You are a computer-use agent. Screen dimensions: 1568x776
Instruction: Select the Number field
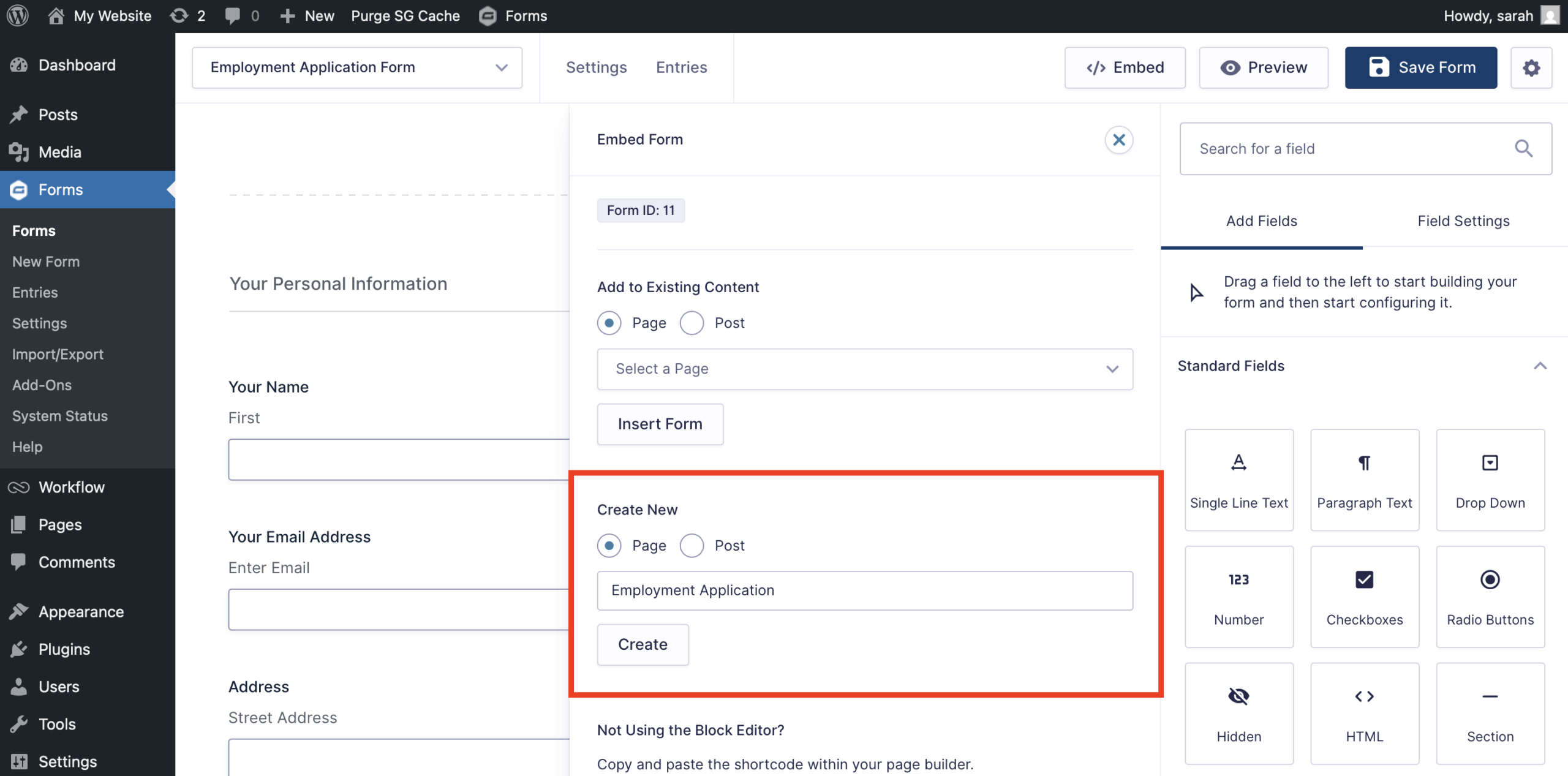(x=1238, y=596)
